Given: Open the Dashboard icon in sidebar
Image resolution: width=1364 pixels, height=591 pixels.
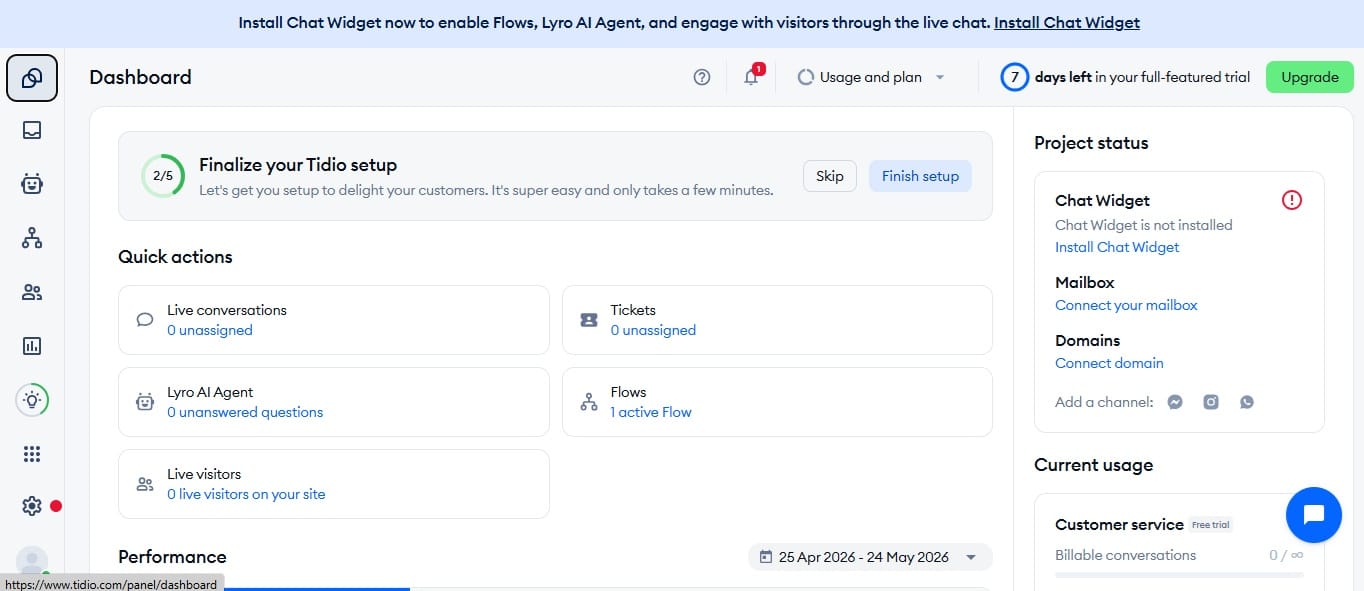Looking at the screenshot, I should (32, 78).
